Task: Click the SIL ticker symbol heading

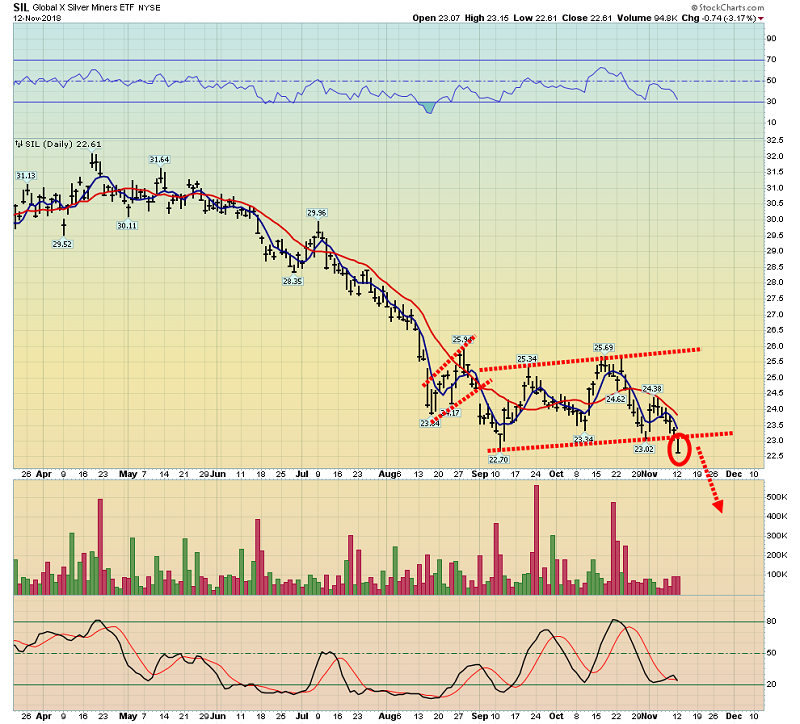Action: (x=21, y=7)
